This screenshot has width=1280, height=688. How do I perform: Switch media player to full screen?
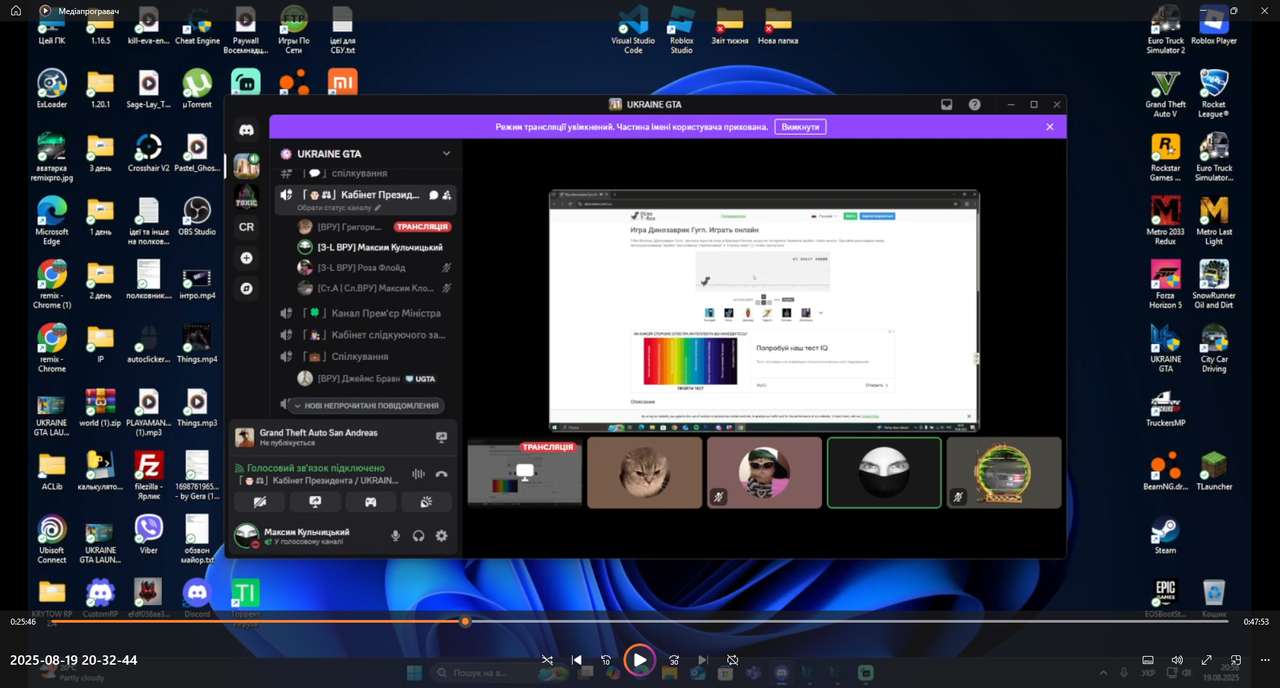[1207, 660]
